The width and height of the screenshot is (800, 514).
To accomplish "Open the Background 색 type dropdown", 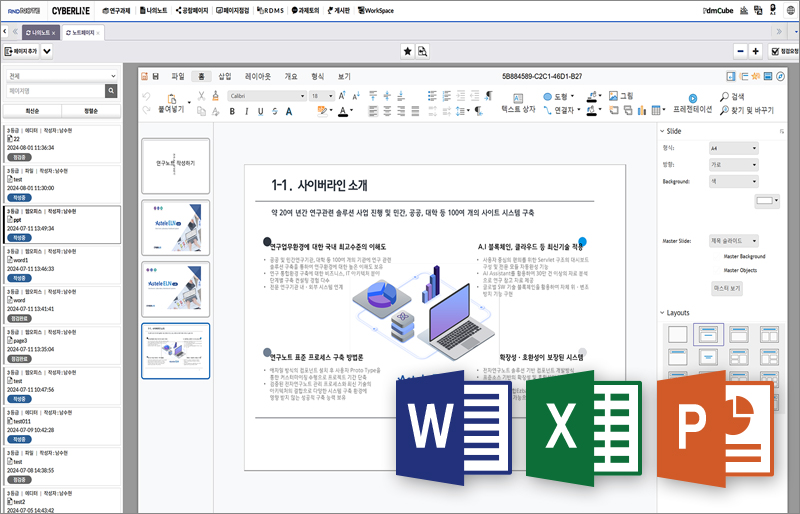I will click(734, 181).
